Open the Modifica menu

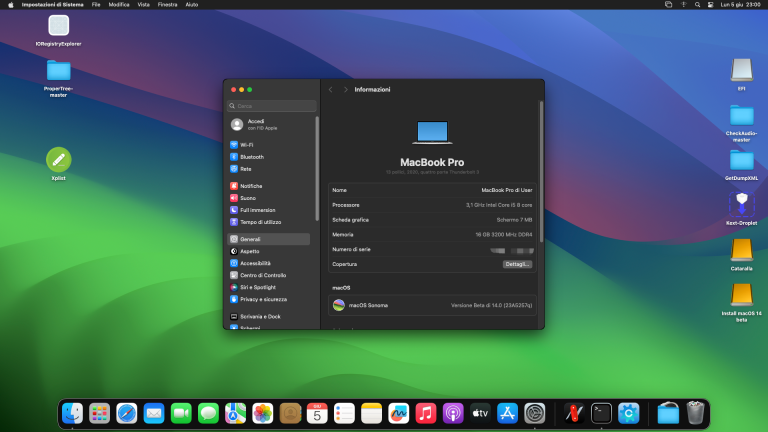pos(119,5)
